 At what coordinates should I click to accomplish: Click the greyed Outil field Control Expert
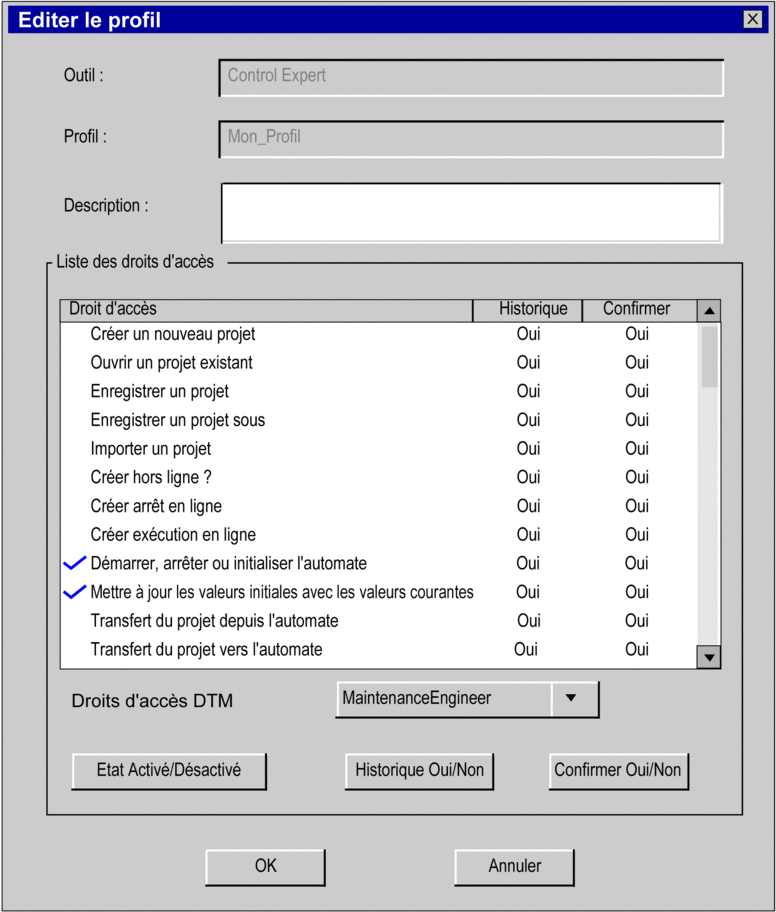click(471, 78)
